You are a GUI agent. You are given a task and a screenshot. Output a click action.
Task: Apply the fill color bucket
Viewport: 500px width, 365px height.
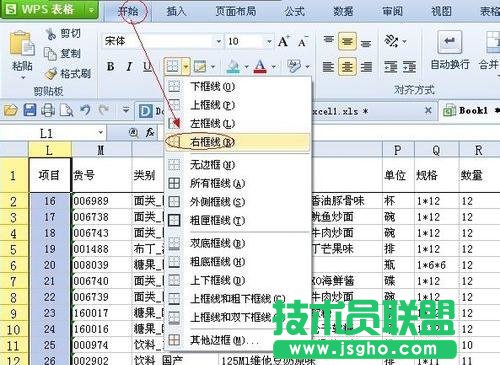tap(234, 67)
